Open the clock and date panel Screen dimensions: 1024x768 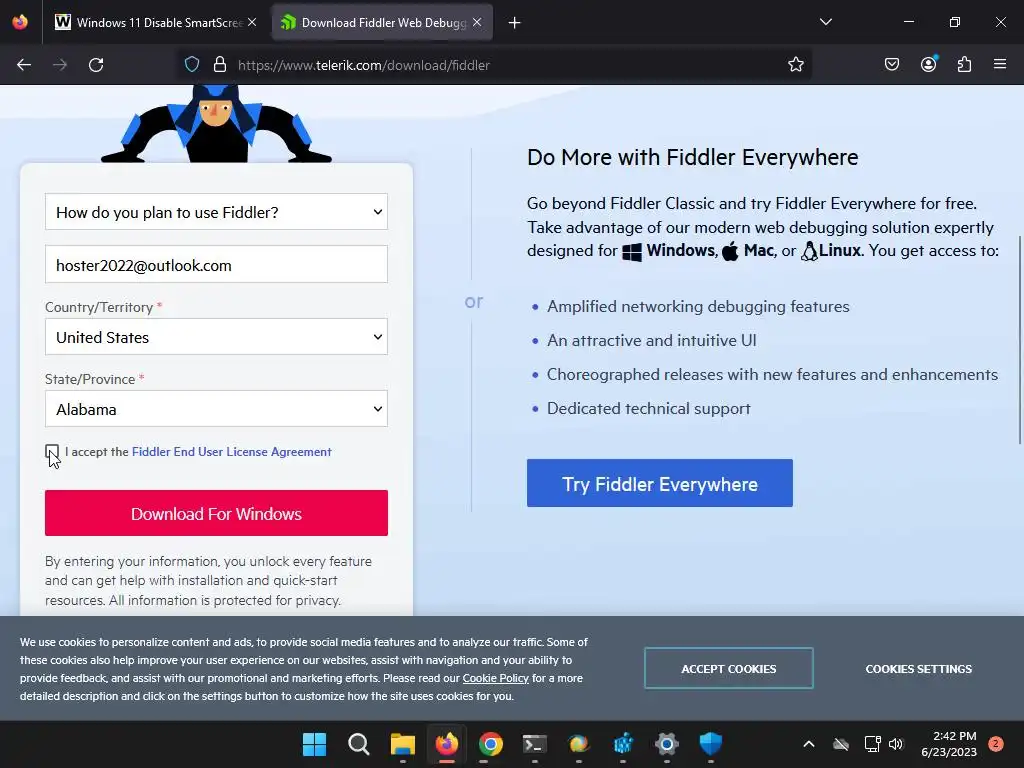[949, 744]
